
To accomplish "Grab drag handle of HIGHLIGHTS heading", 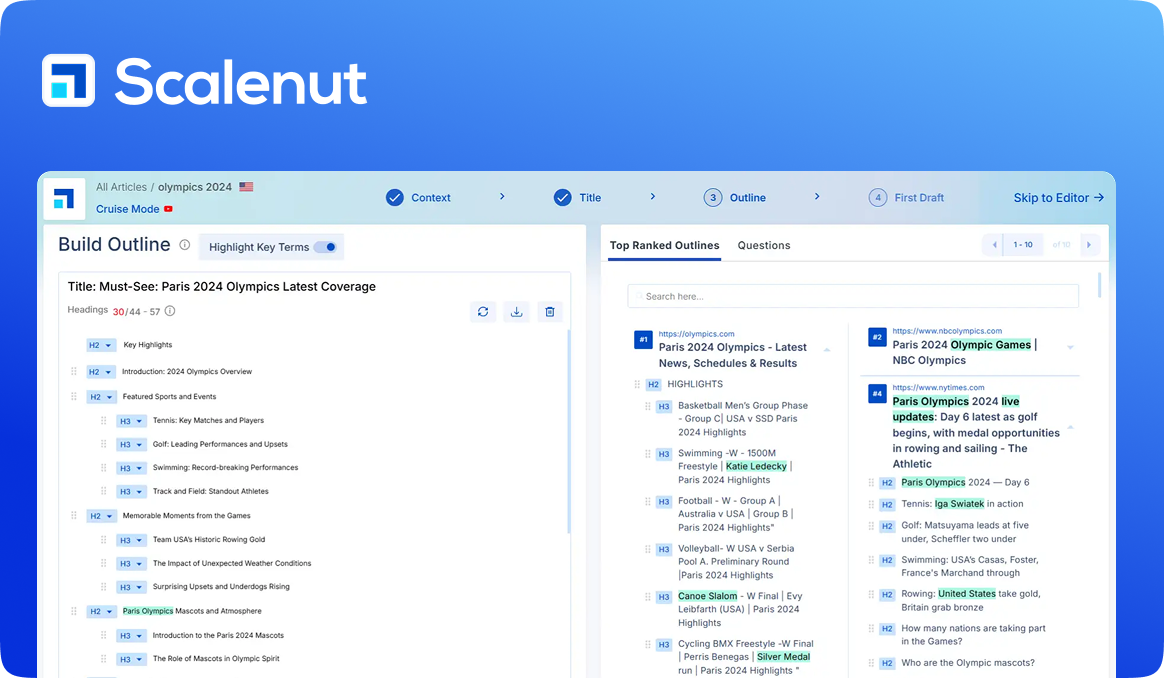I will tap(637, 385).
